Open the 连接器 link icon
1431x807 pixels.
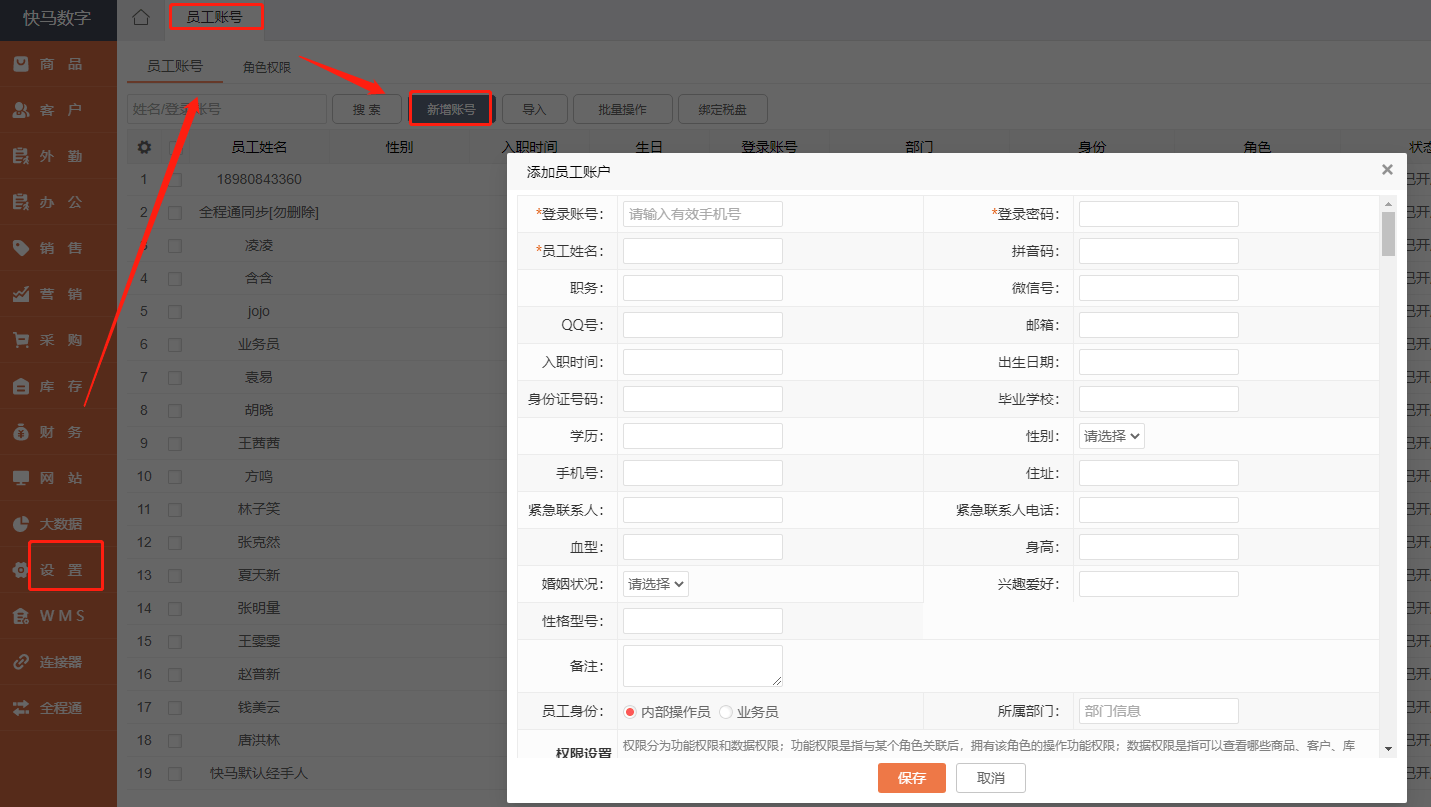tap(20, 662)
